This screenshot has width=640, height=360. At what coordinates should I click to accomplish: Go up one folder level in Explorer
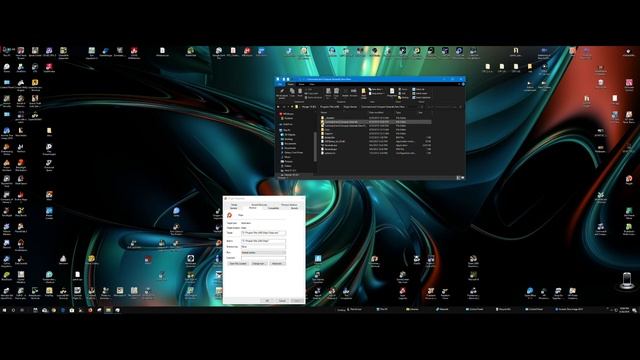[x=292, y=107]
